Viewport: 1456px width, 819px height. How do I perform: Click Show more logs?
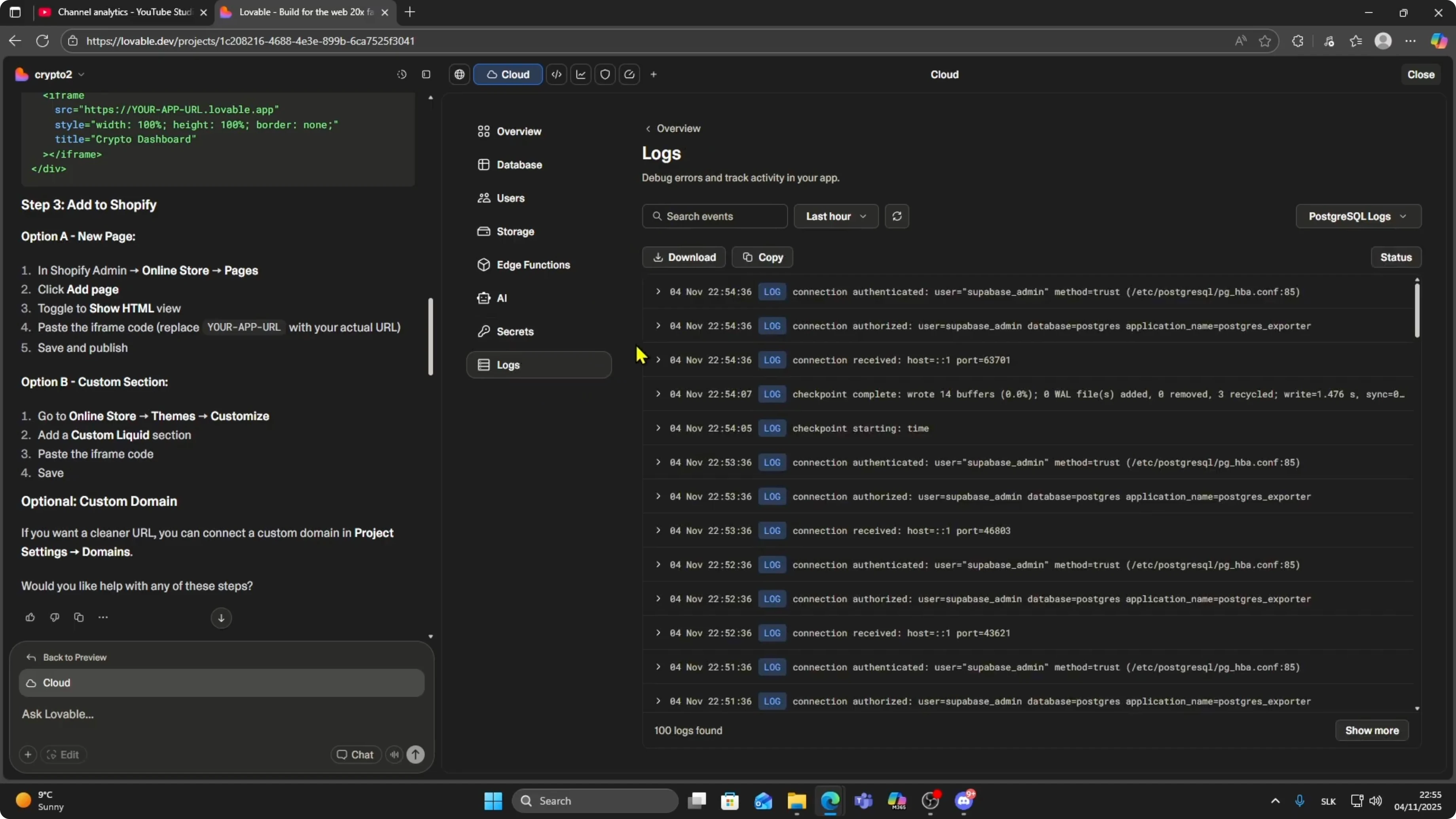(1372, 730)
